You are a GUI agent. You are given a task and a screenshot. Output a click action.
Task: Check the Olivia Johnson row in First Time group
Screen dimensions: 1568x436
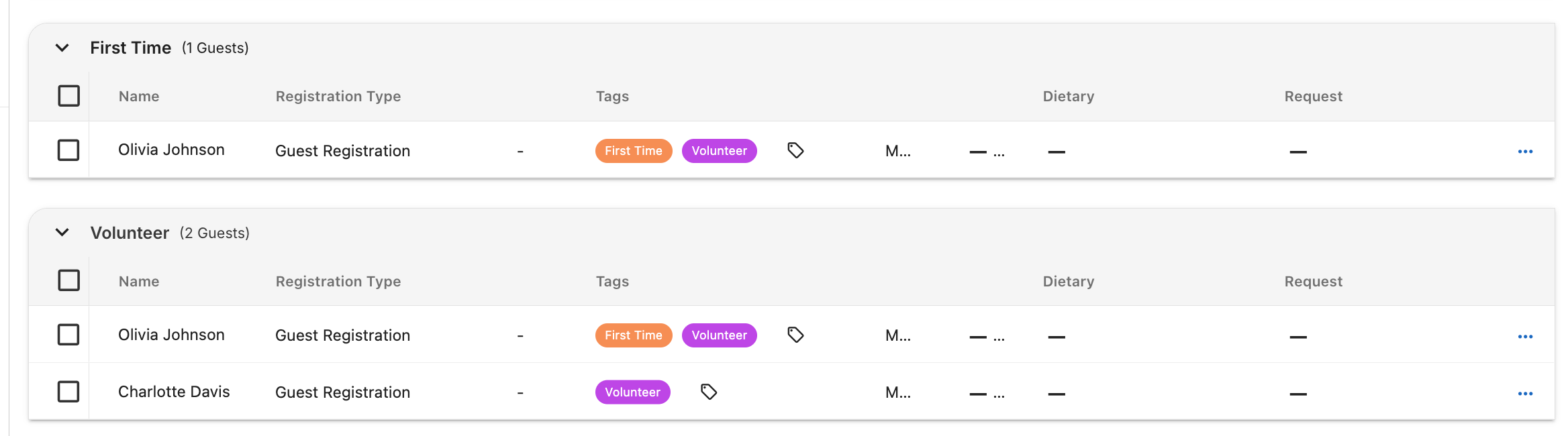[x=68, y=150]
